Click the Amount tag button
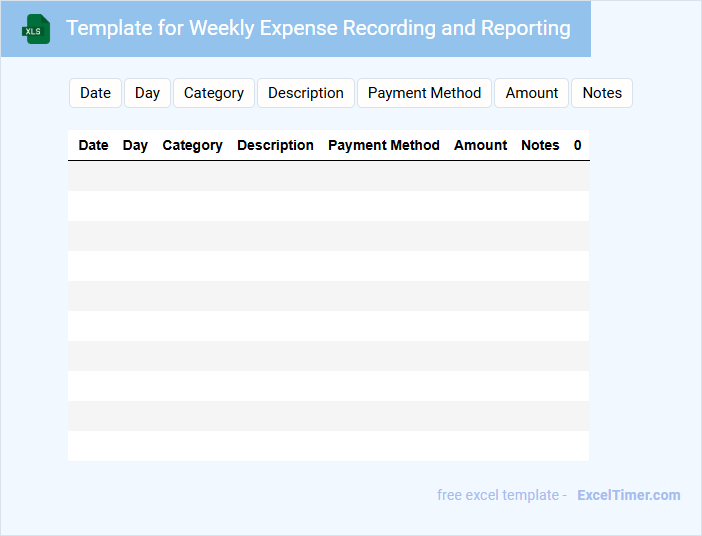The width and height of the screenshot is (702, 536). [x=531, y=93]
